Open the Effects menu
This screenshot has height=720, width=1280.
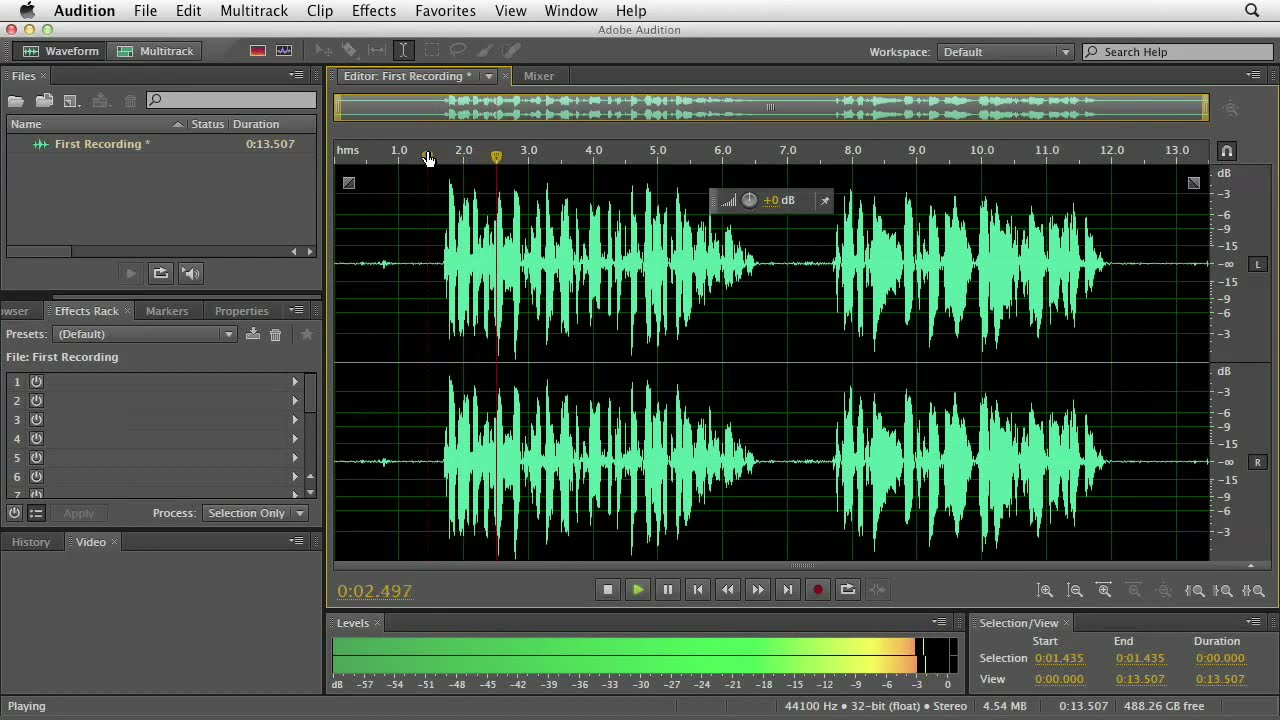coord(373,11)
